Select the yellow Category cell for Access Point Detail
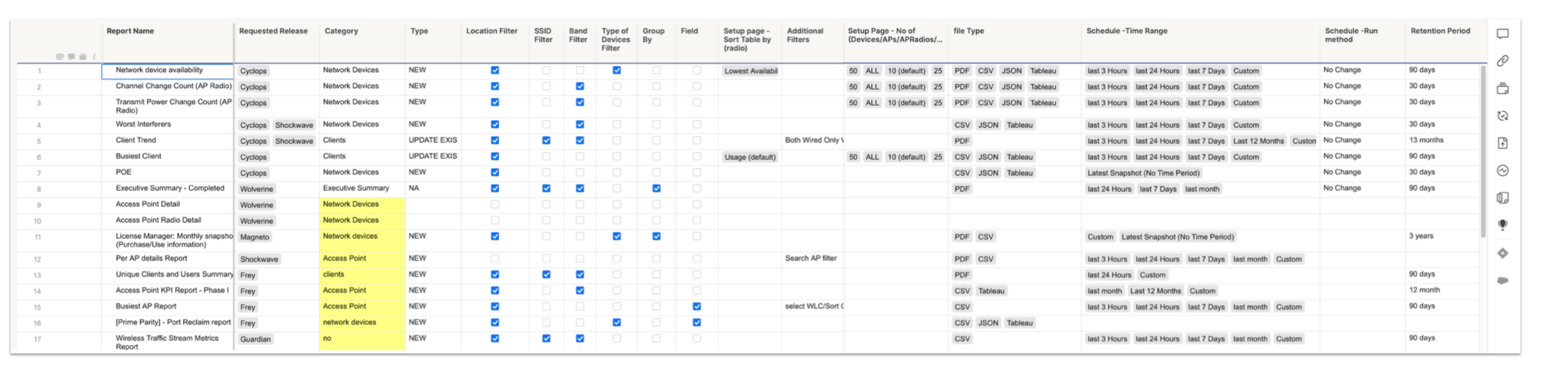1568x372 pixels. (x=361, y=204)
